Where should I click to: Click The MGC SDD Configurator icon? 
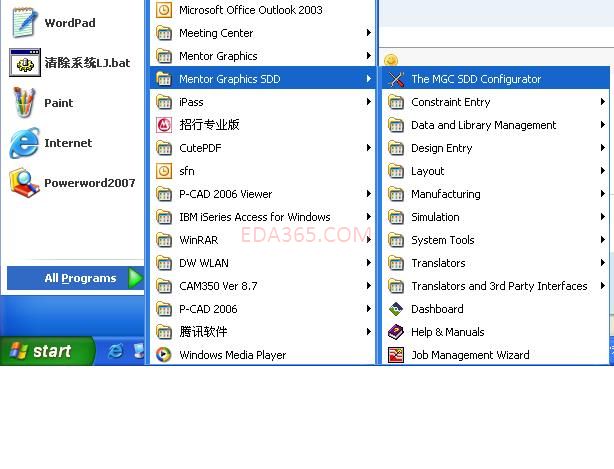pos(396,79)
